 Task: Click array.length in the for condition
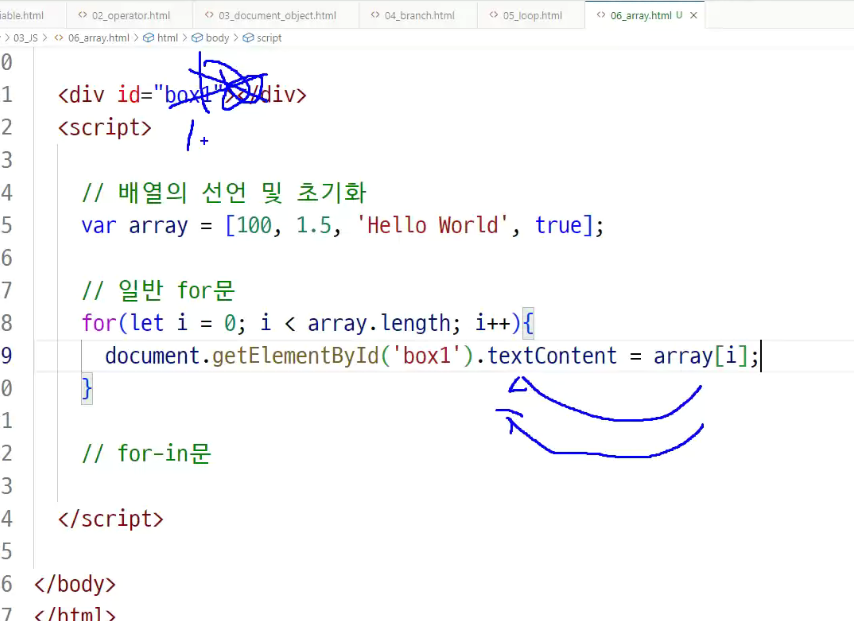point(379,323)
